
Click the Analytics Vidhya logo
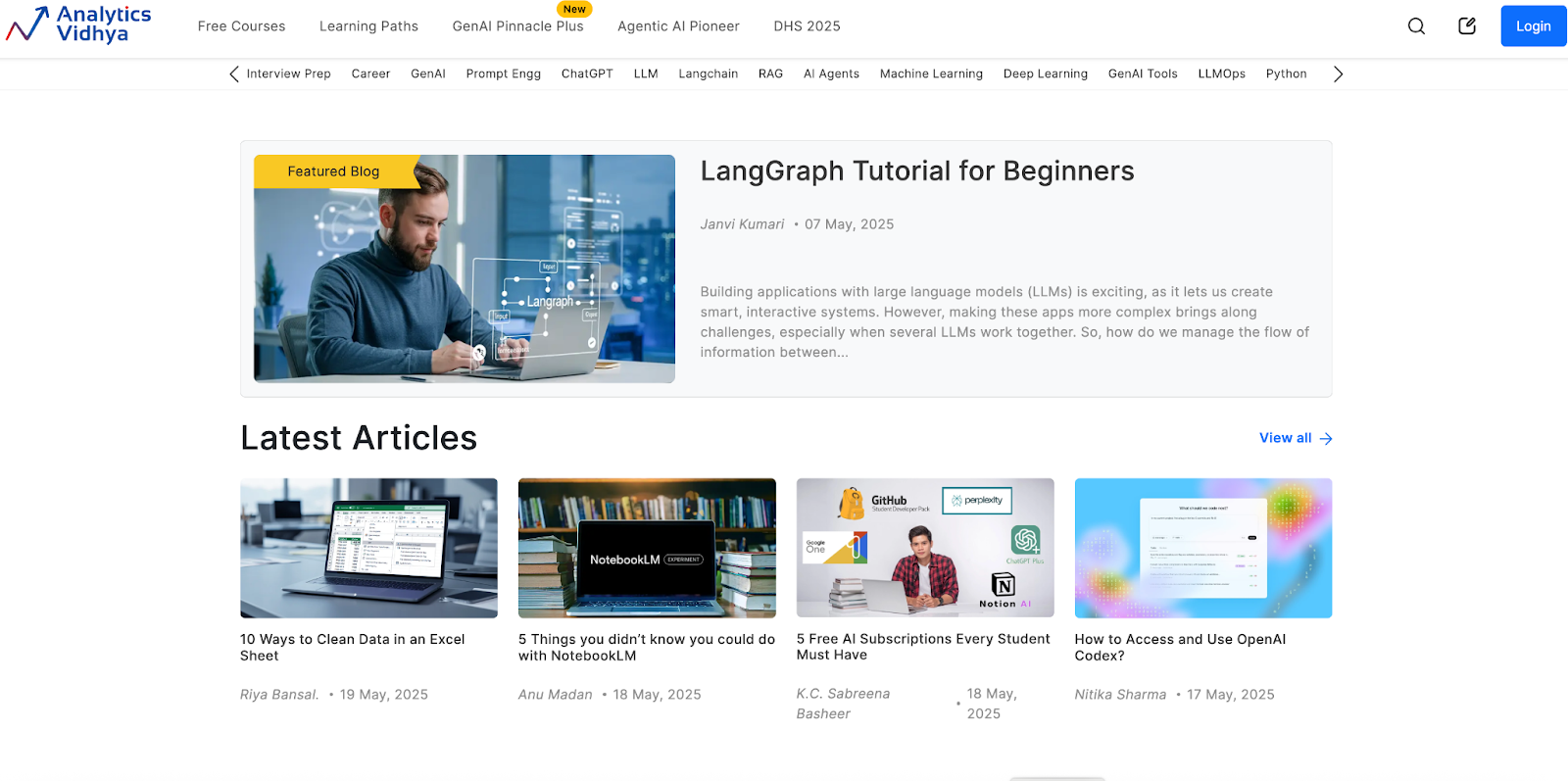tap(78, 25)
